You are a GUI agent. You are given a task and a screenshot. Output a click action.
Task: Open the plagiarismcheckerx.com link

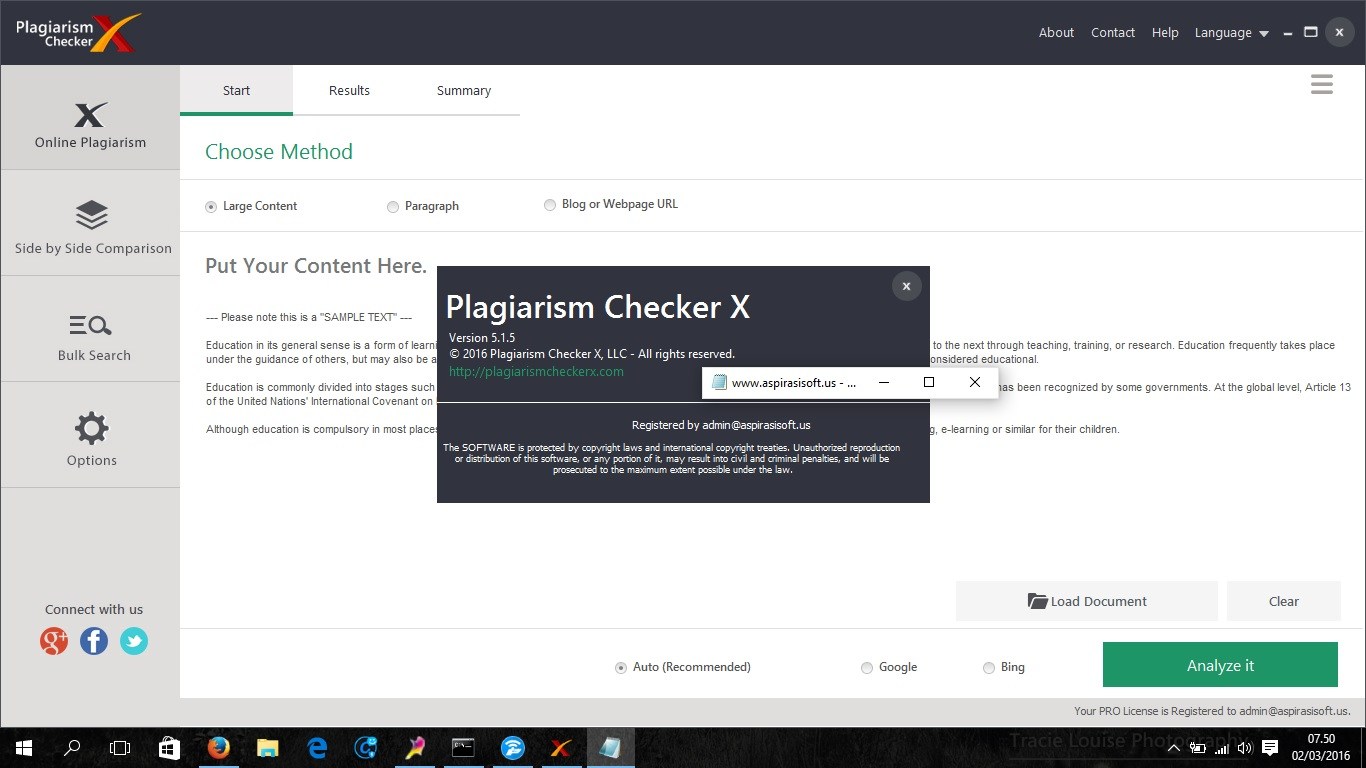536,372
